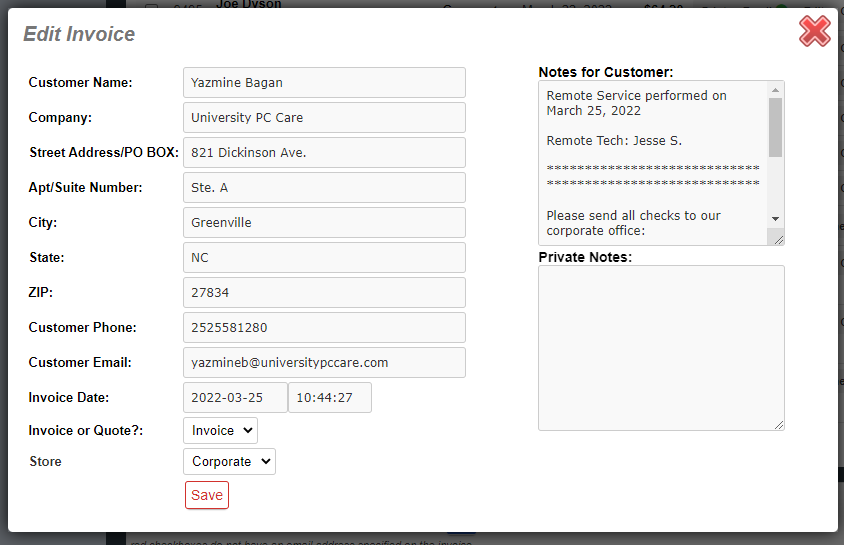
Task: Select the Apt/Suite Number field
Action: pos(324,188)
